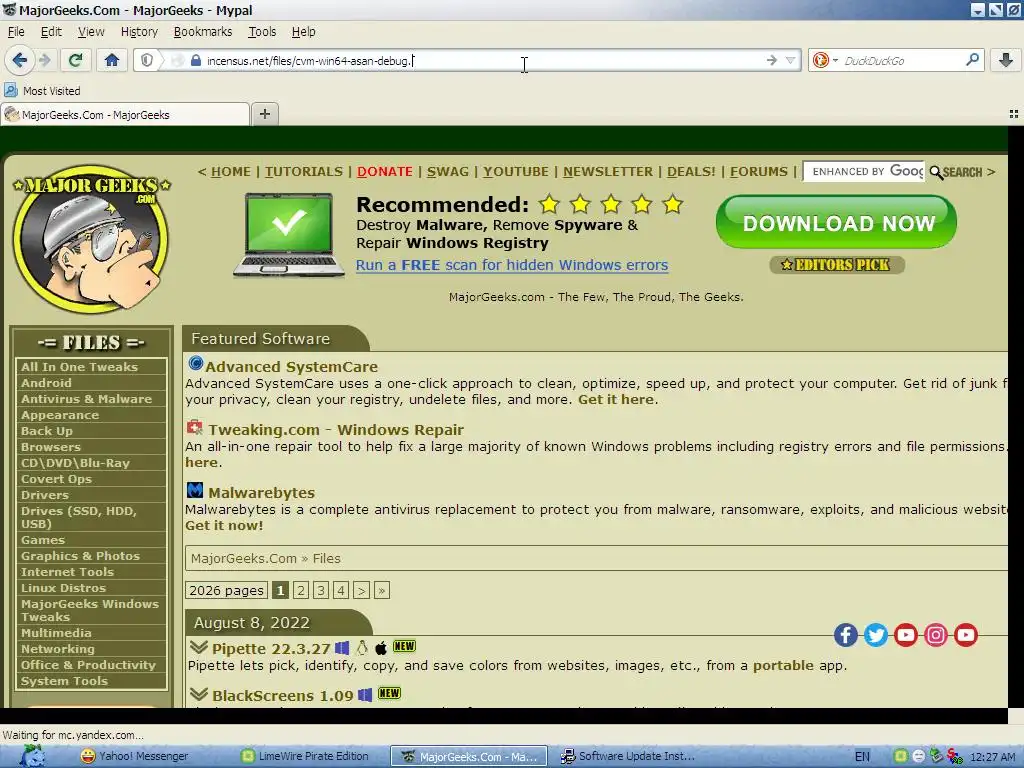Click the DuckDuckGo search input field
The height and width of the screenshot is (768, 1024).
pyautogui.click(x=903, y=61)
